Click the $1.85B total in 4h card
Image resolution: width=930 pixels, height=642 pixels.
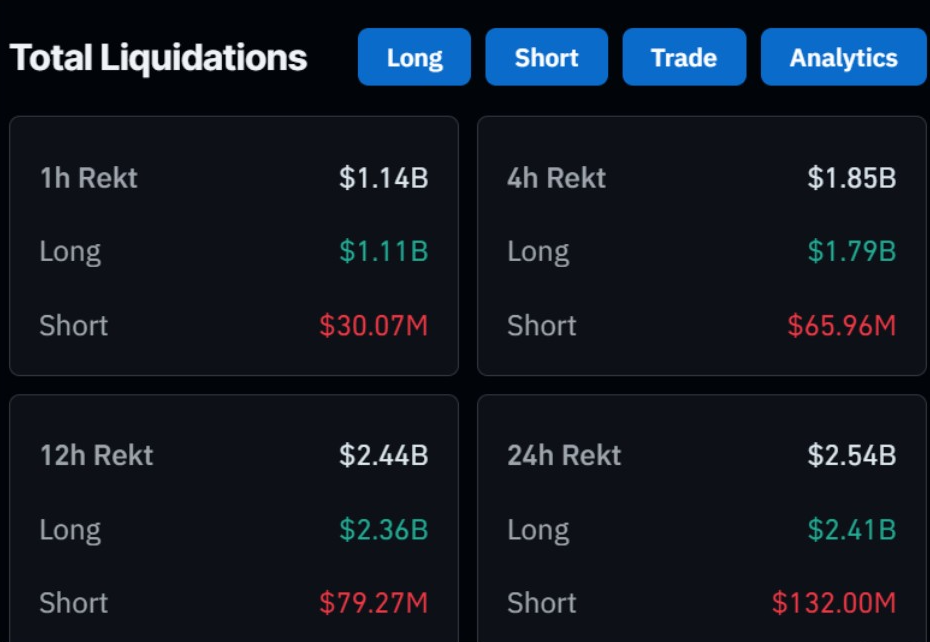(x=851, y=177)
